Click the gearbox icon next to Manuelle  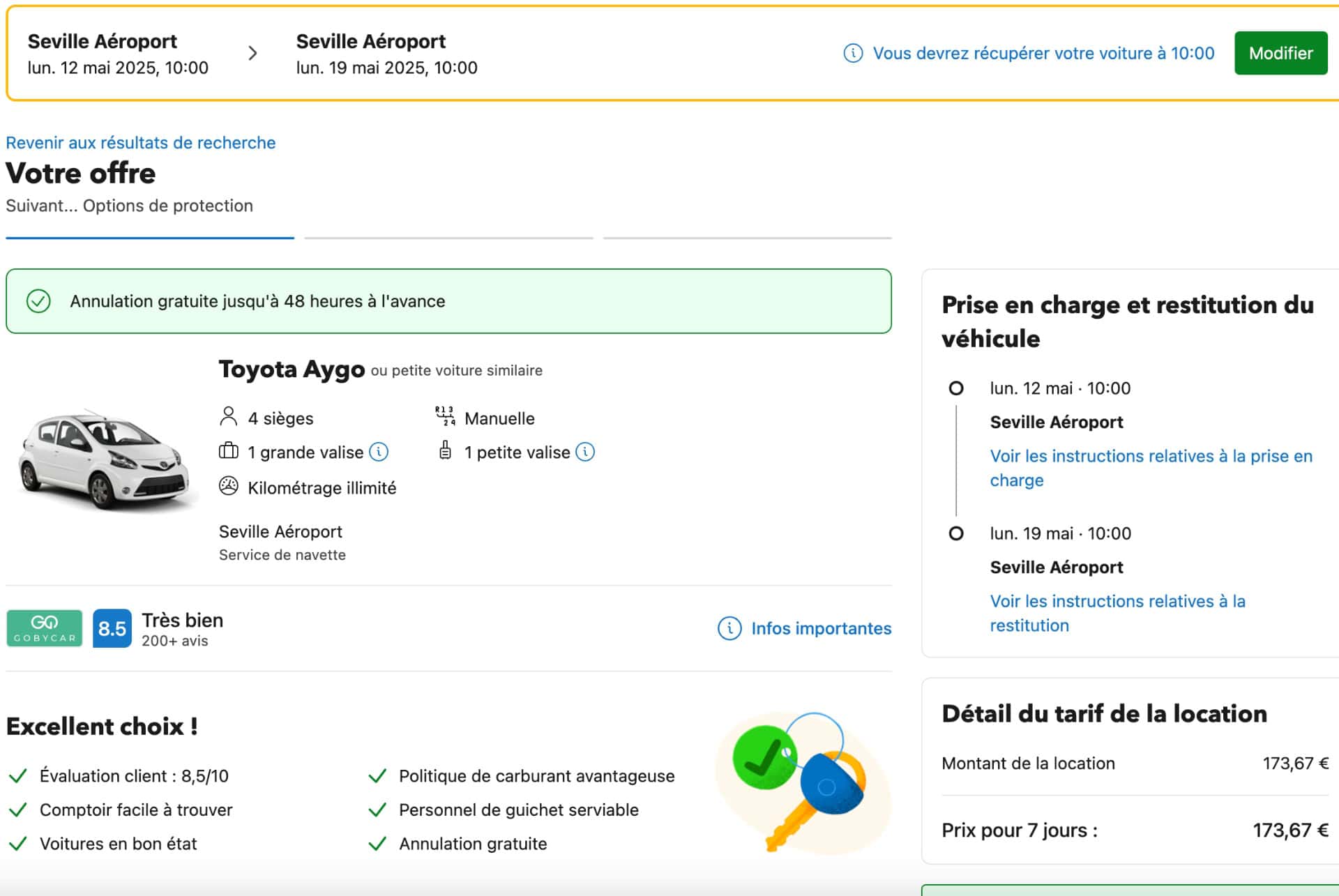tap(445, 416)
